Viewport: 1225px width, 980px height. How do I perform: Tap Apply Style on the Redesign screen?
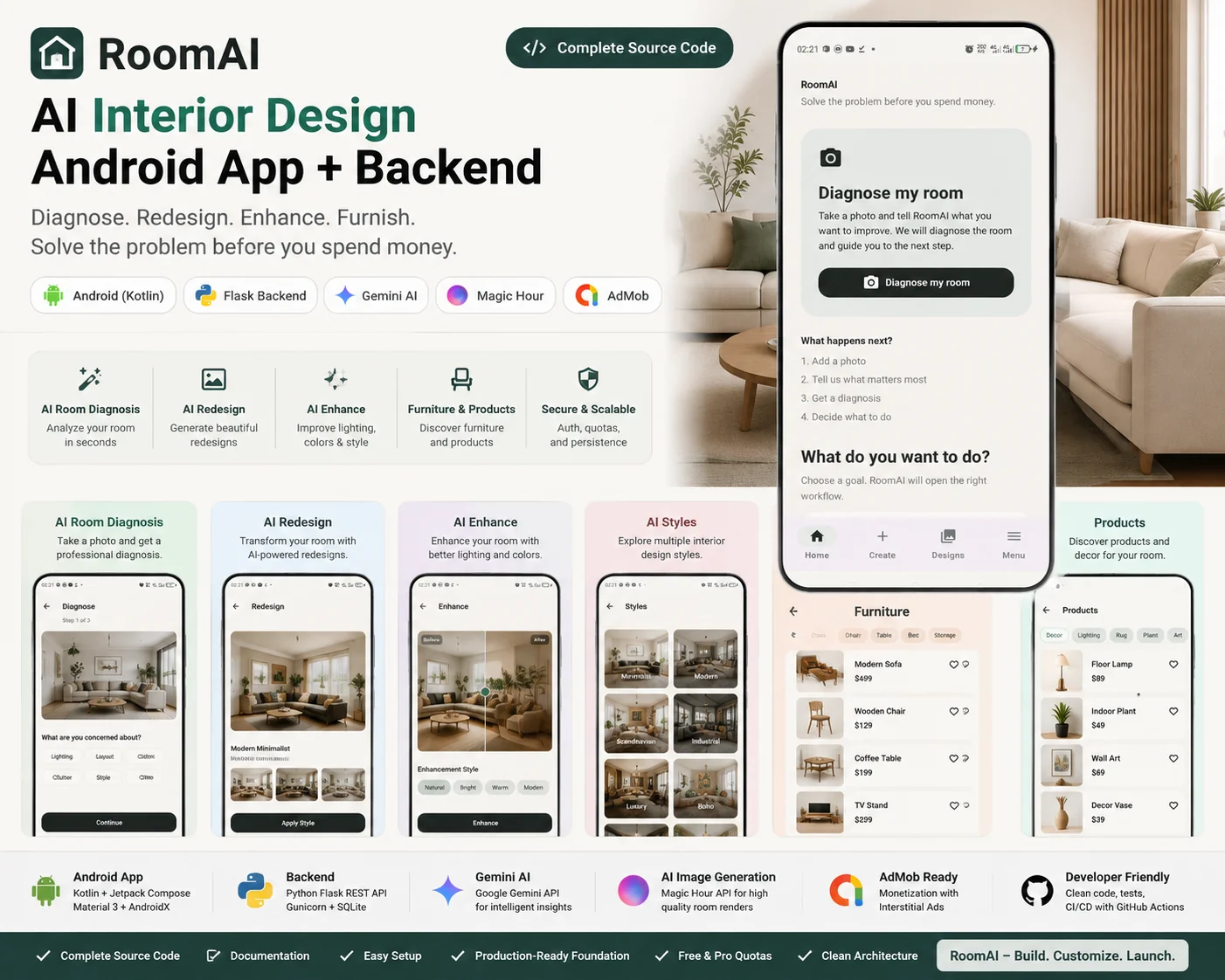[x=298, y=823]
